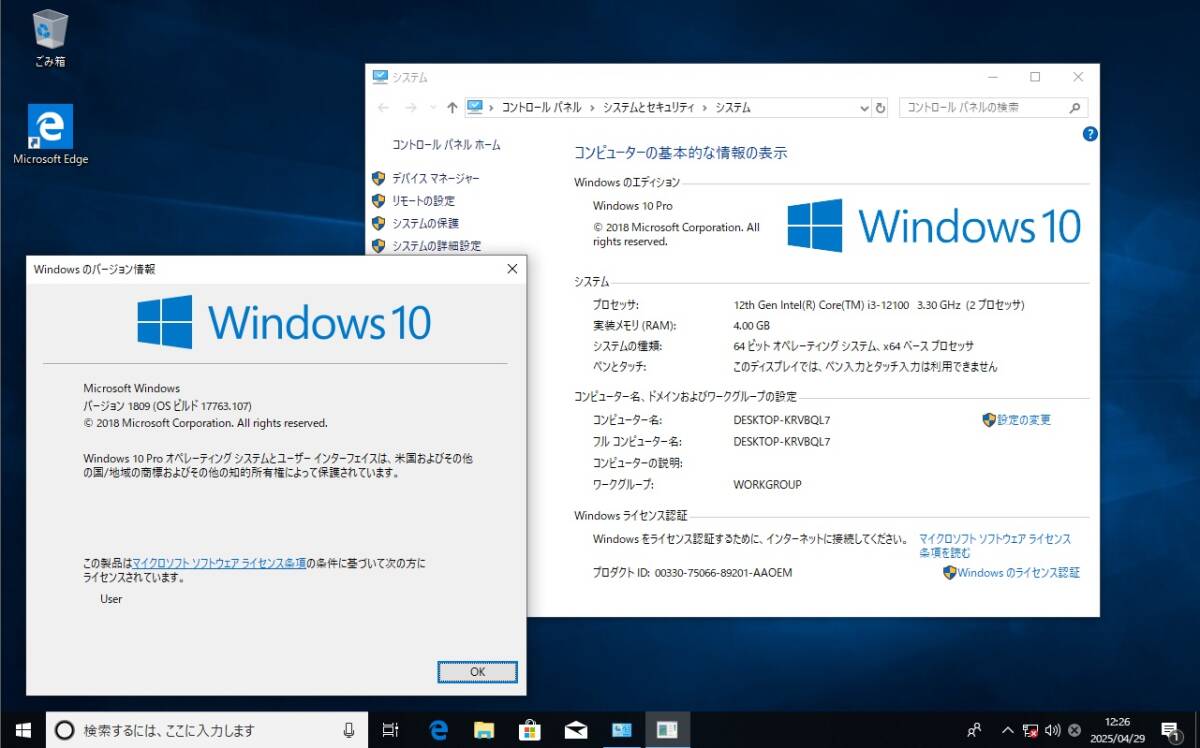1200x748 pixels.
Task: Click the heading "コンピューターの基本的な情報の表示"
Action: coord(680,153)
